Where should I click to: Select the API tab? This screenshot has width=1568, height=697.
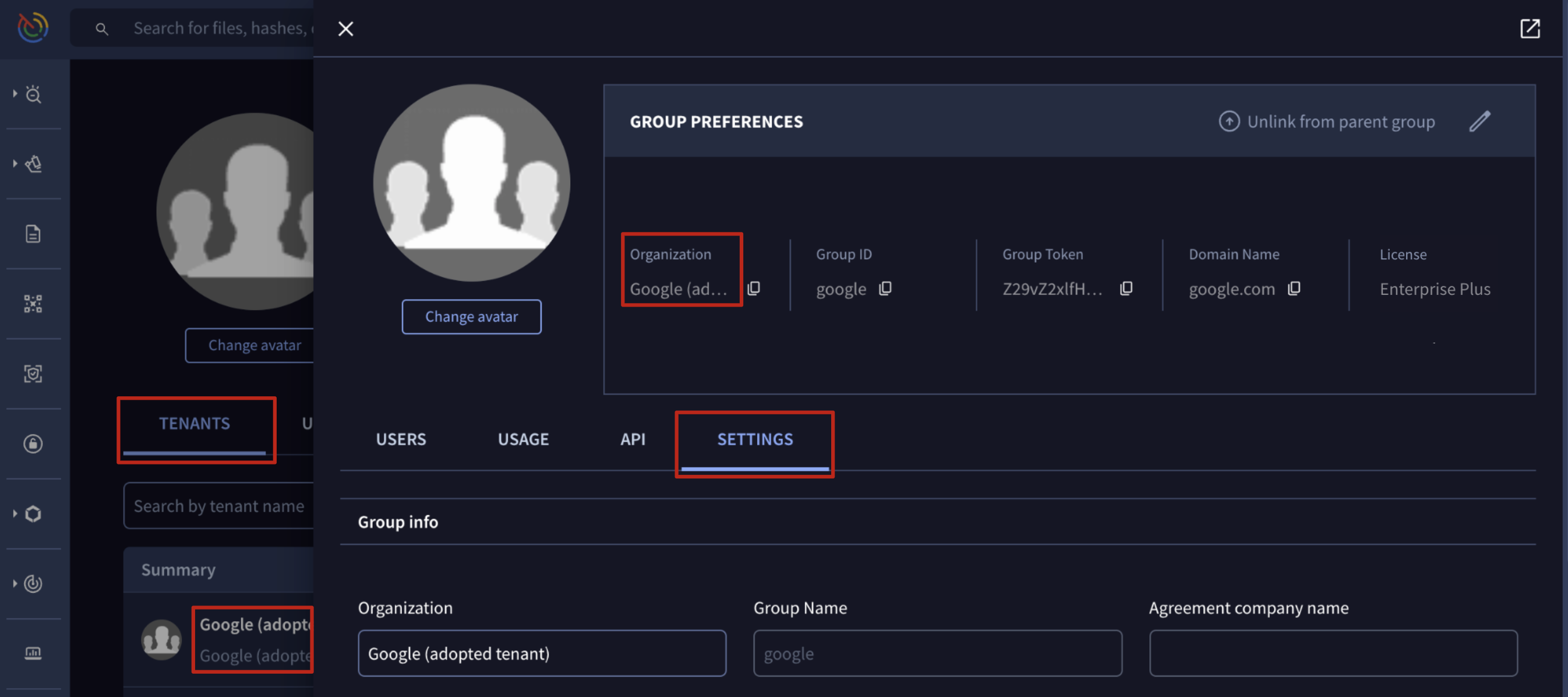(633, 439)
